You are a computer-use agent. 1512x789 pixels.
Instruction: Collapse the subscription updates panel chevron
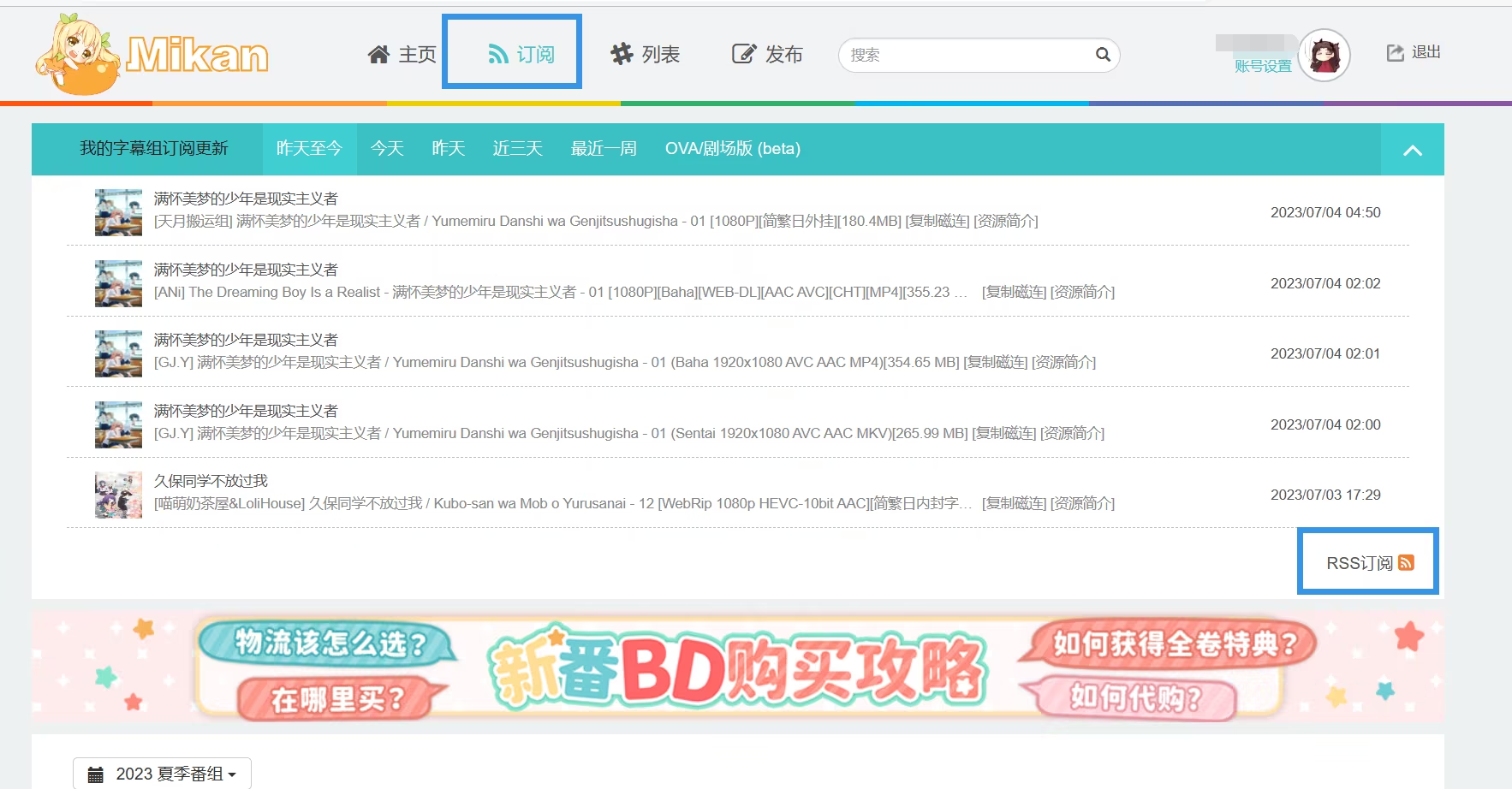point(1412,149)
